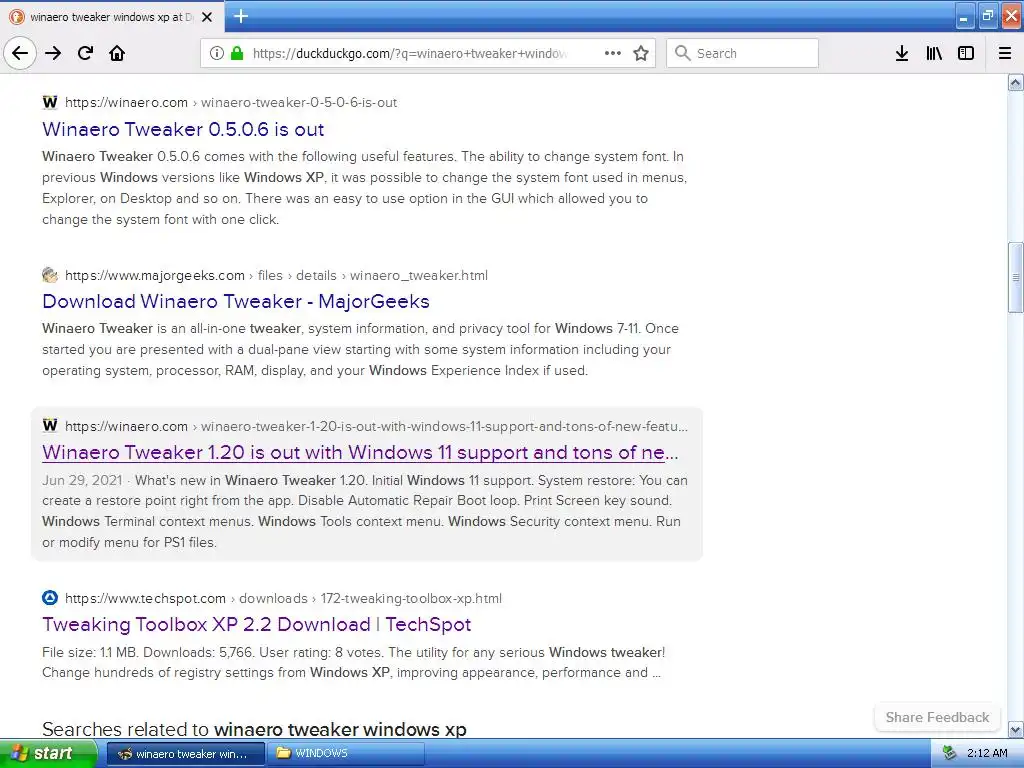The width and height of the screenshot is (1024, 768).
Task: Open a new tab with plus button
Action: tap(241, 16)
